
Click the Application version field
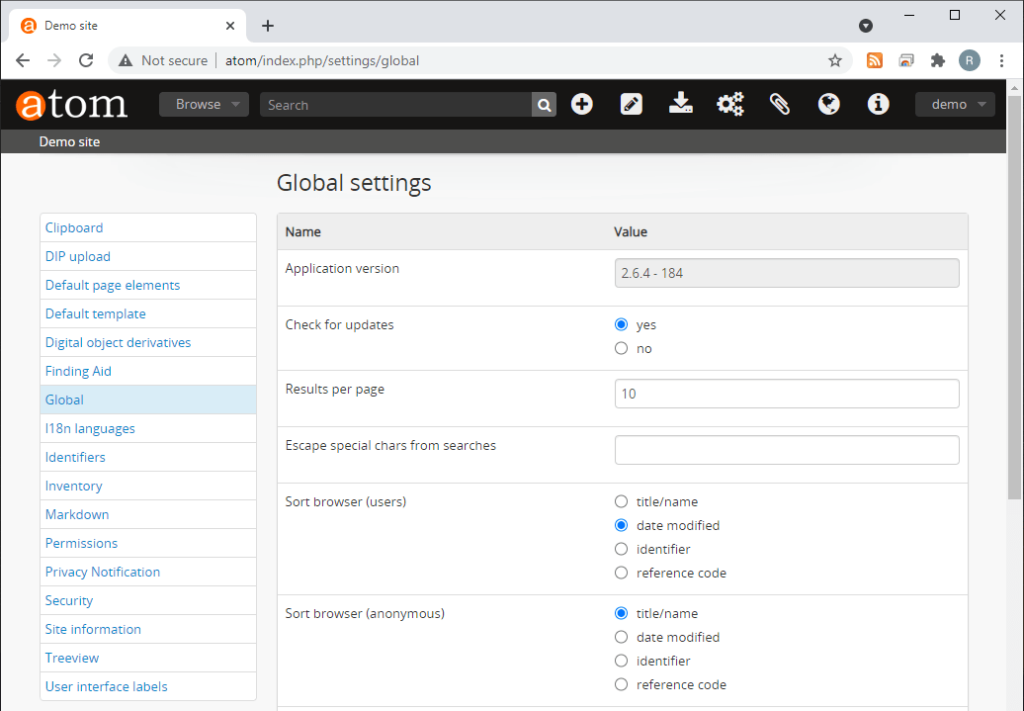pyautogui.click(x=787, y=273)
